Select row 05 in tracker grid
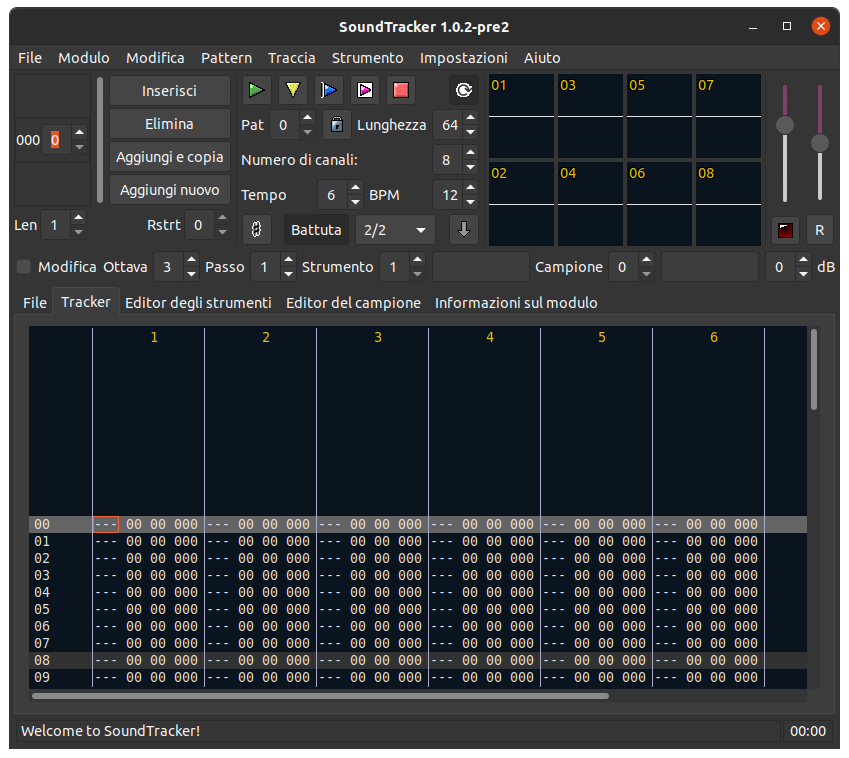849x758 pixels. click(x=417, y=609)
